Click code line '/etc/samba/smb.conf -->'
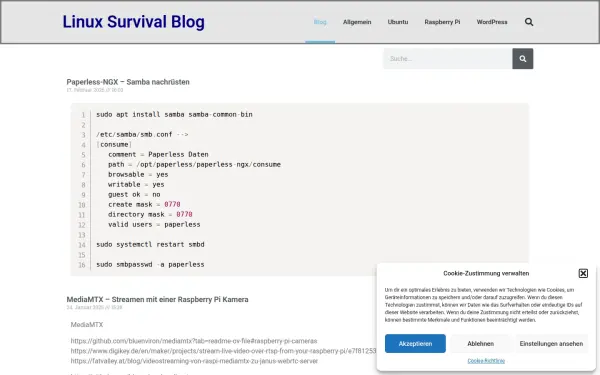The height and width of the screenshot is (375, 600). [142, 134]
